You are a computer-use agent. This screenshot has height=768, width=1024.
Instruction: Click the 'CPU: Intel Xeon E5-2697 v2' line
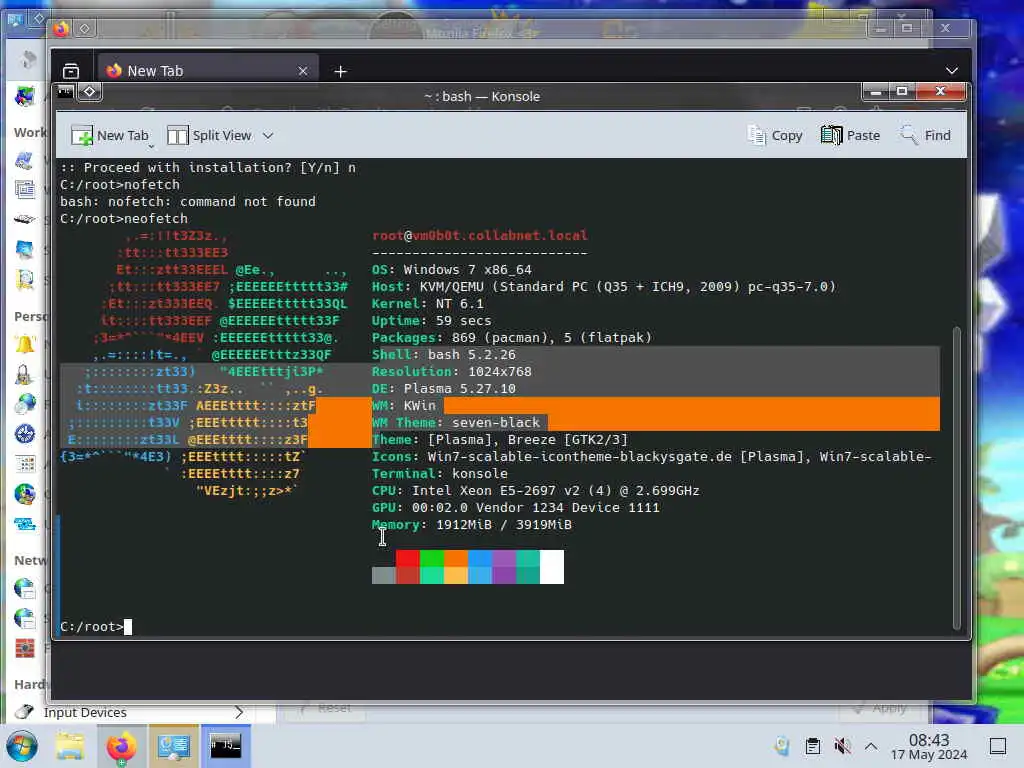(x=536, y=490)
